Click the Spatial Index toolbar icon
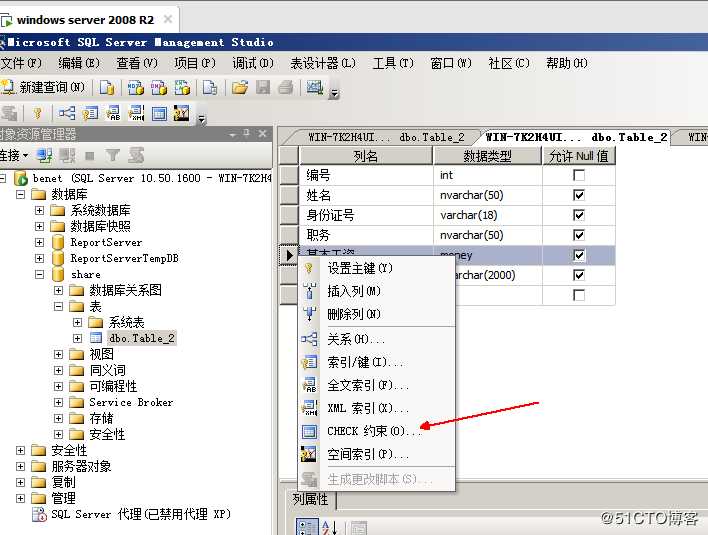The image size is (708, 535). [182, 113]
